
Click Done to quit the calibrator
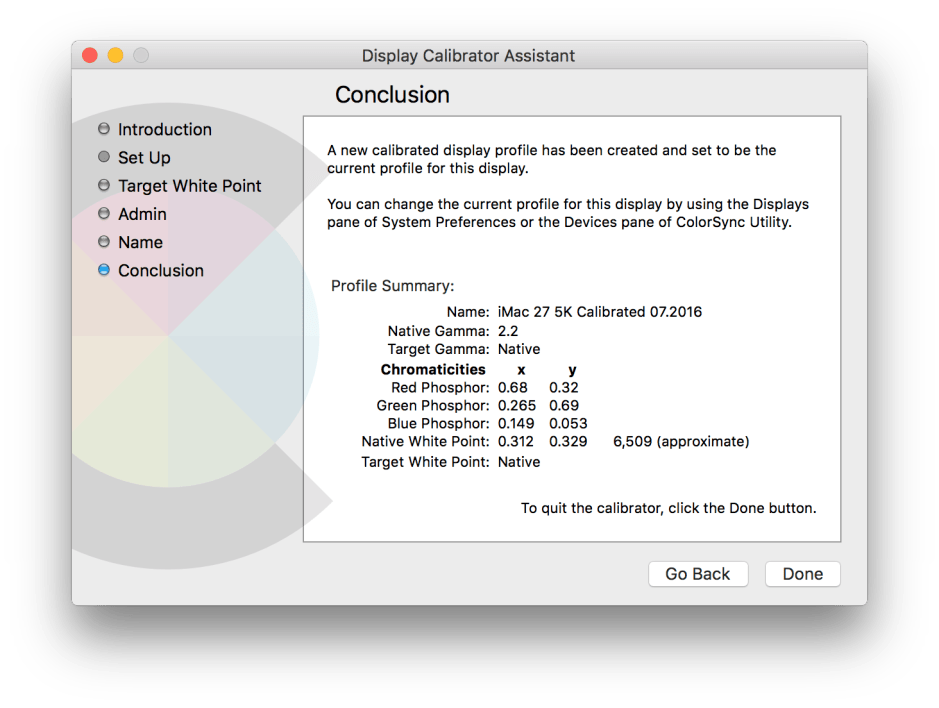click(x=802, y=574)
